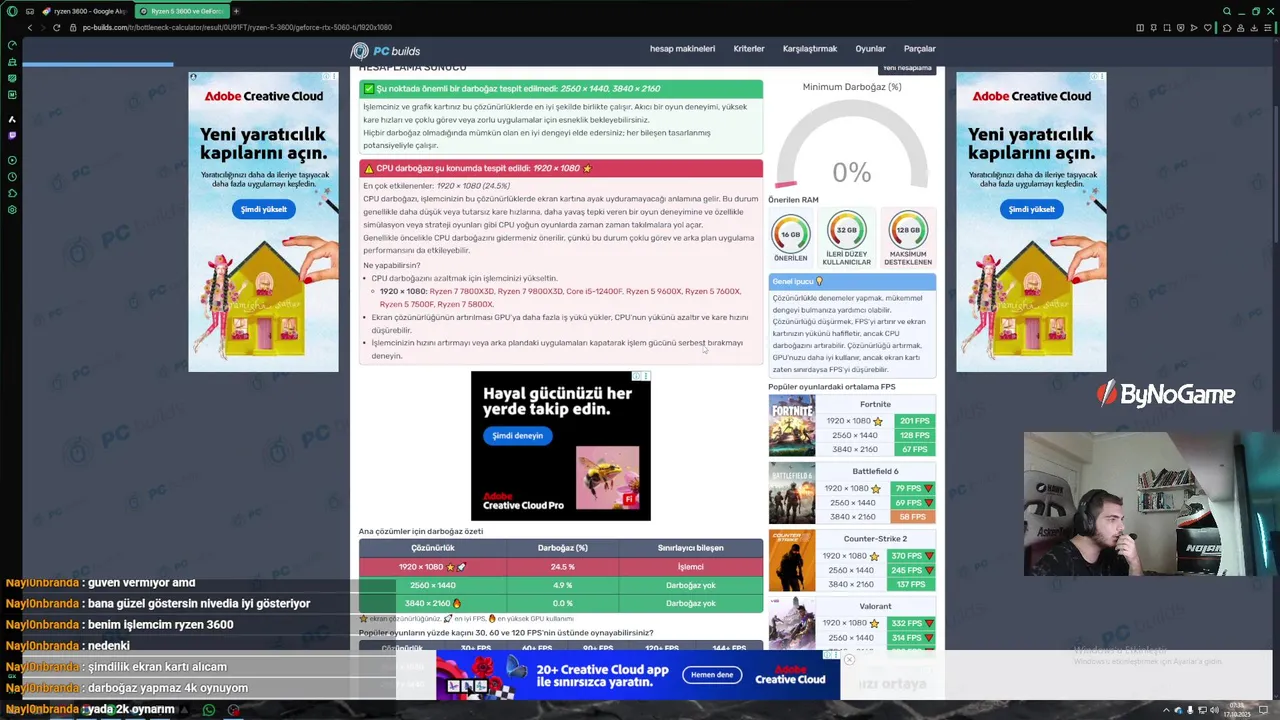The width and height of the screenshot is (1280, 720).
Task: Click the heart bookmark icon in address bar
Action: [x=1207, y=27]
